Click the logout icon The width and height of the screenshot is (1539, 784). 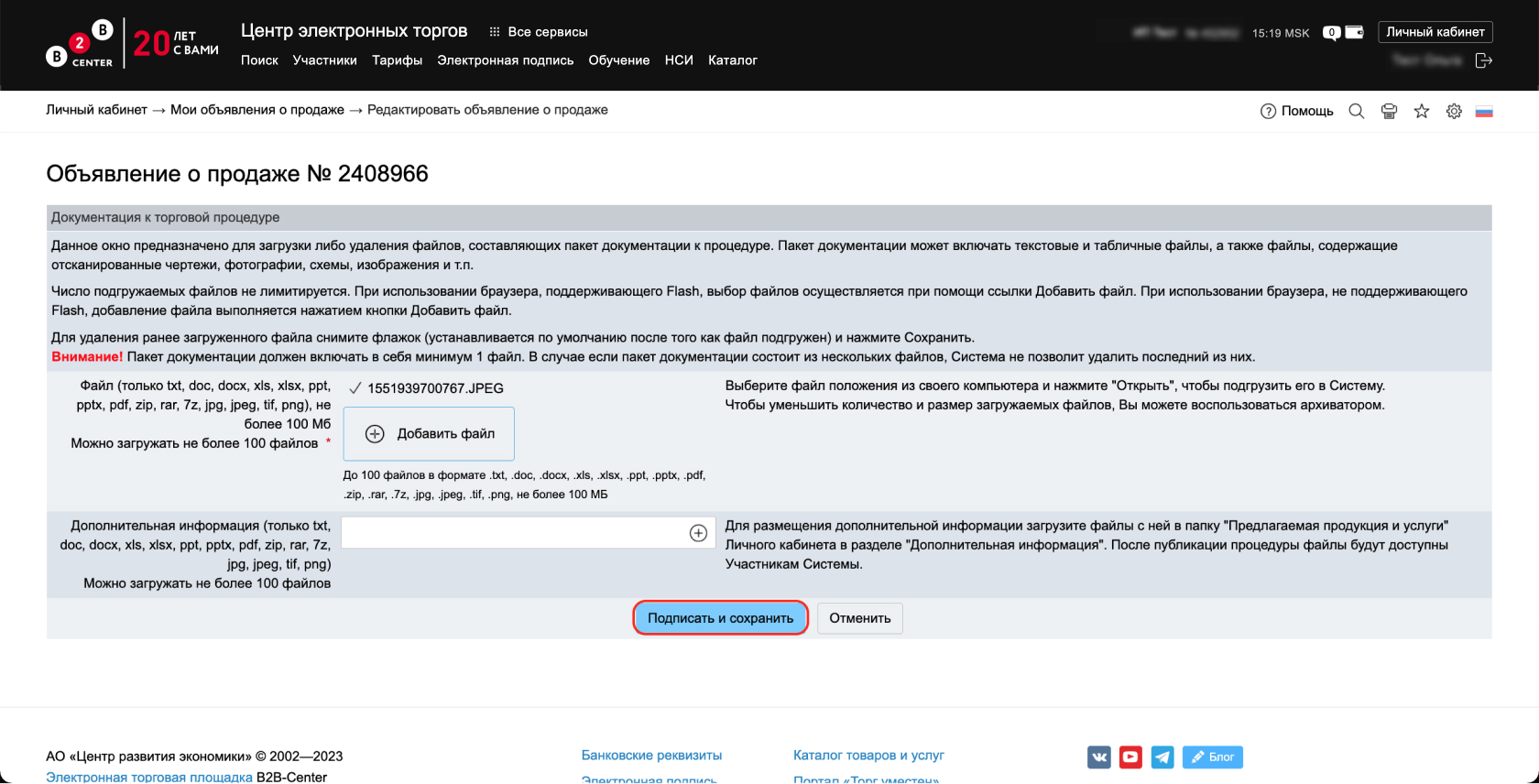pos(1484,60)
